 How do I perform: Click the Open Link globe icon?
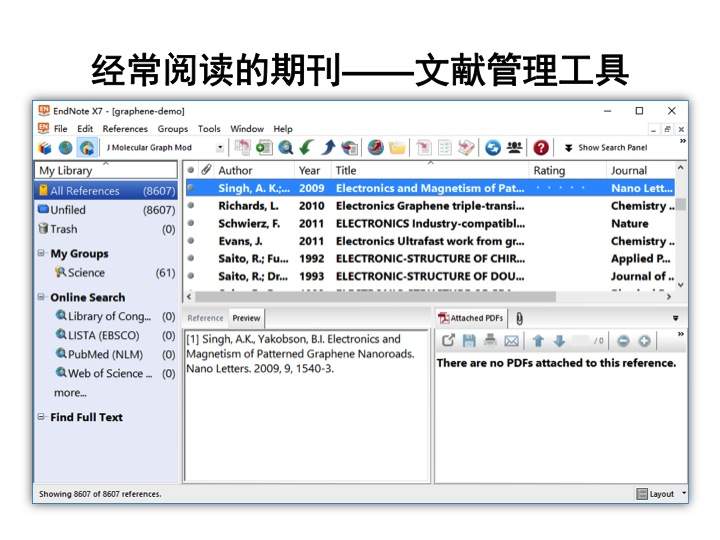[x=376, y=147]
